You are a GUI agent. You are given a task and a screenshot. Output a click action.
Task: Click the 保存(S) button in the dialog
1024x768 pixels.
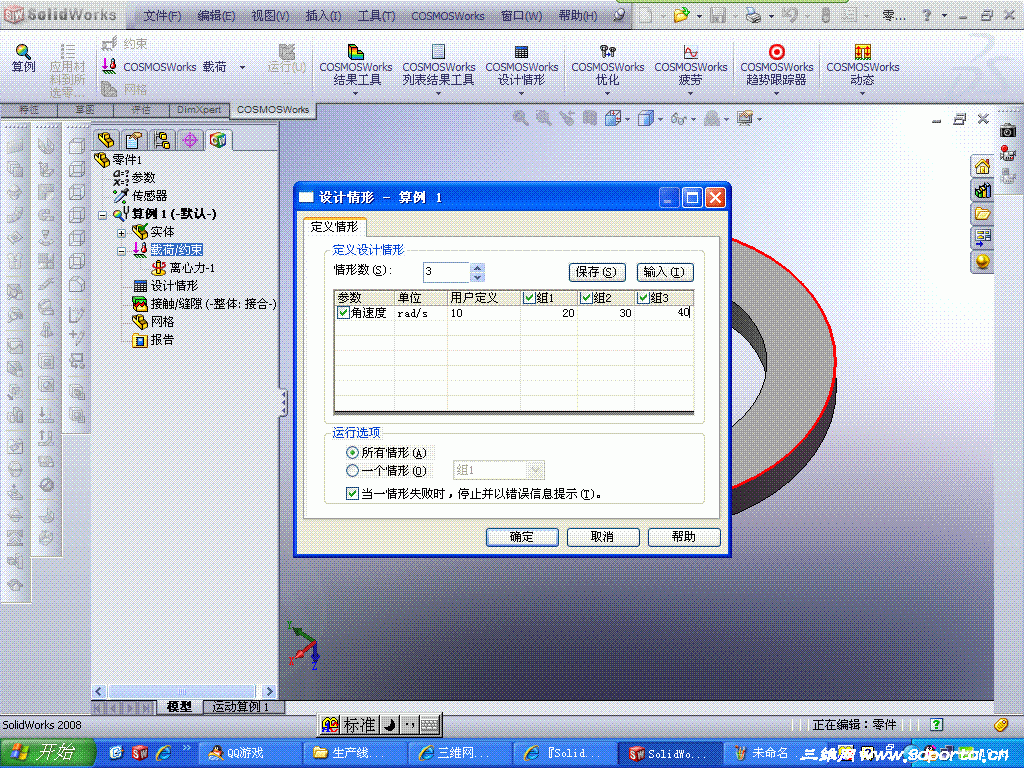click(595, 272)
